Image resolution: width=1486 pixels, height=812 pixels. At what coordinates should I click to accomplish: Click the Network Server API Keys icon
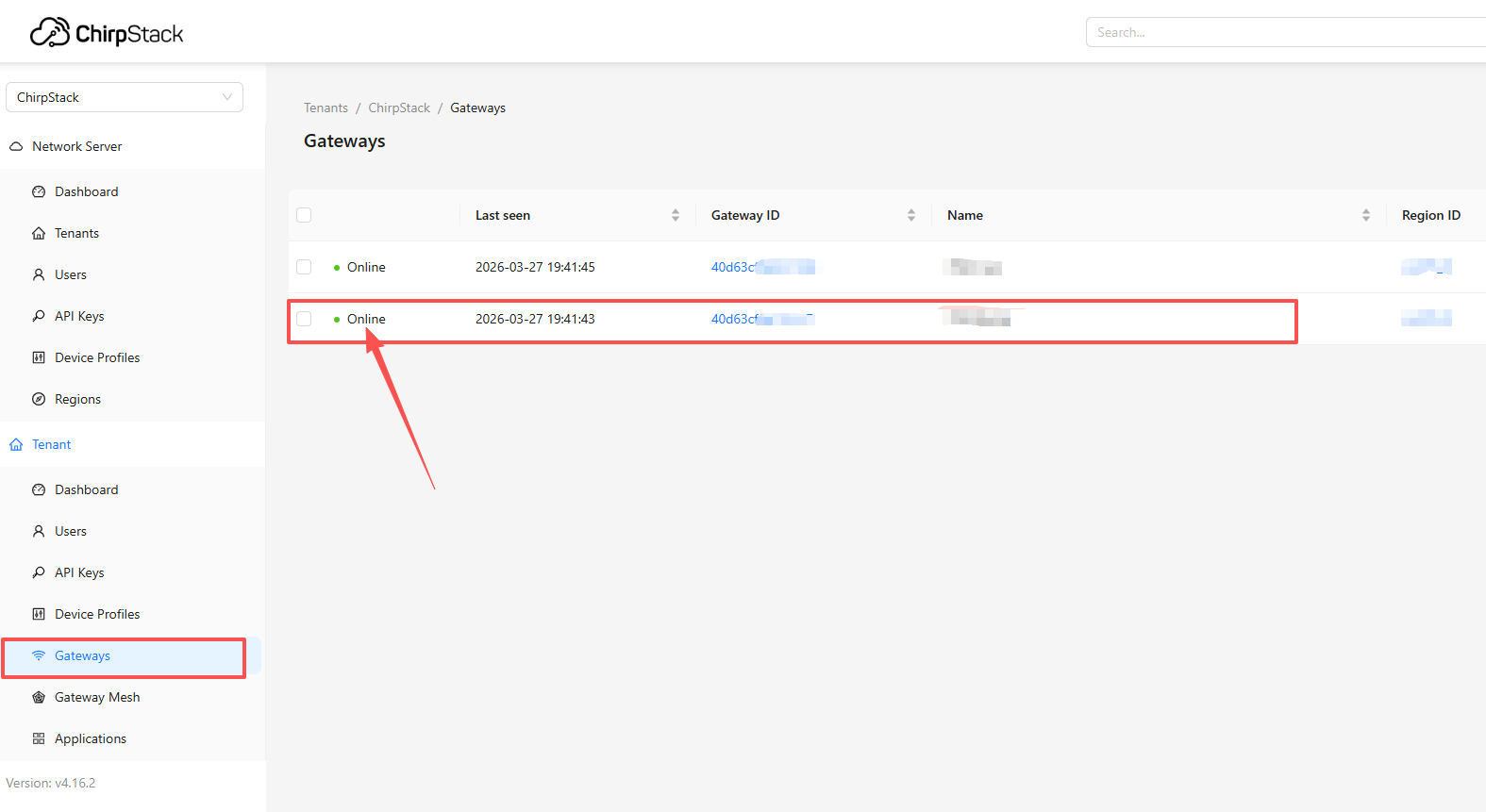click(x=39, y=316)
